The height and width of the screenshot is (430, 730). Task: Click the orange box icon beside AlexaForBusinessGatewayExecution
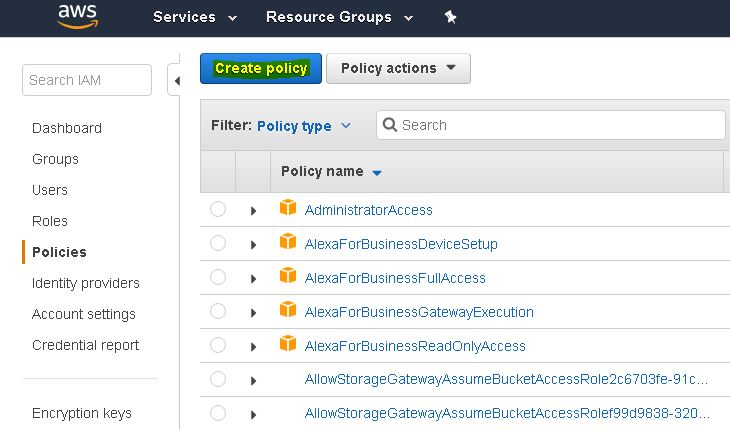288,311
